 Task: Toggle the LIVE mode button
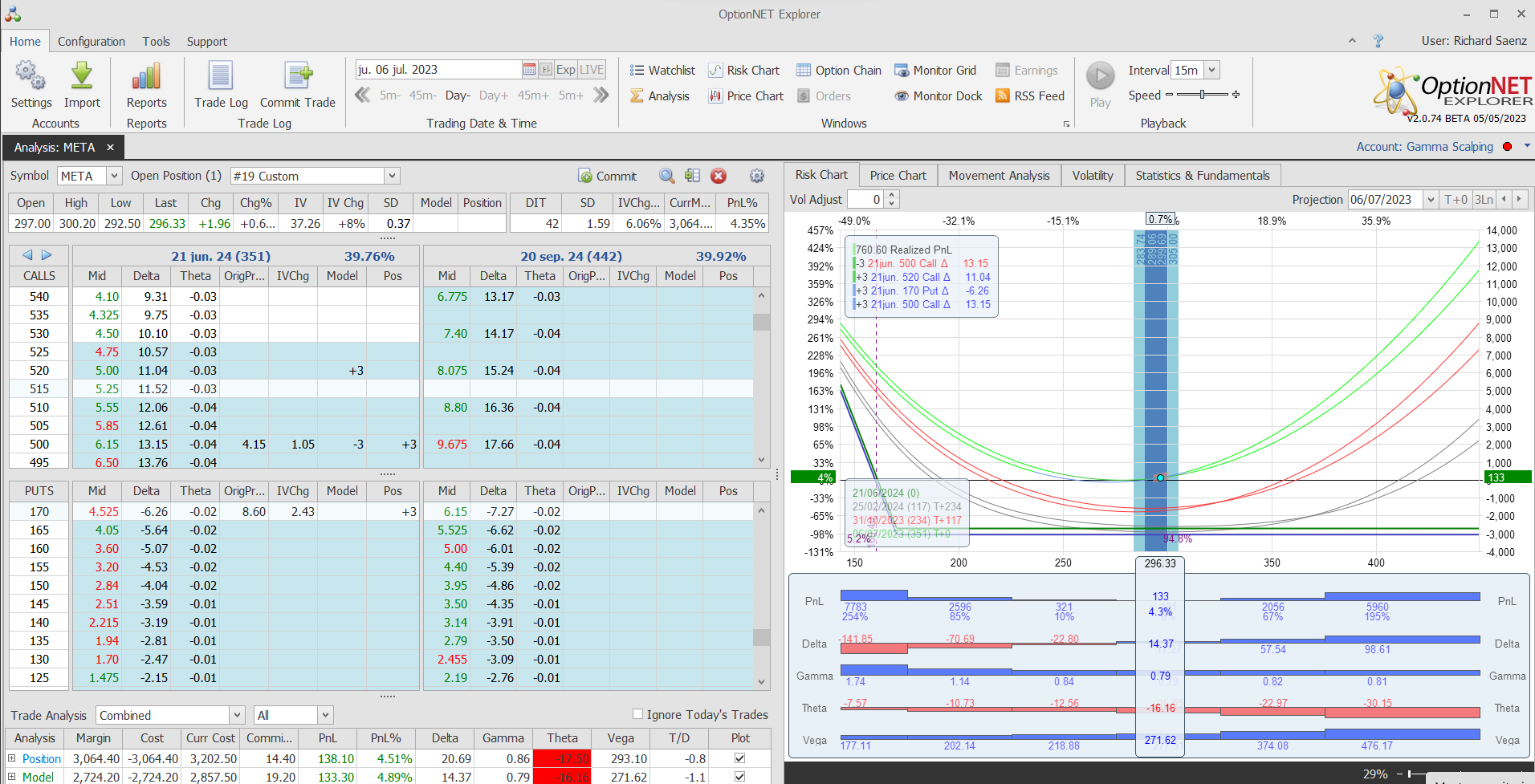pos(592,70)
